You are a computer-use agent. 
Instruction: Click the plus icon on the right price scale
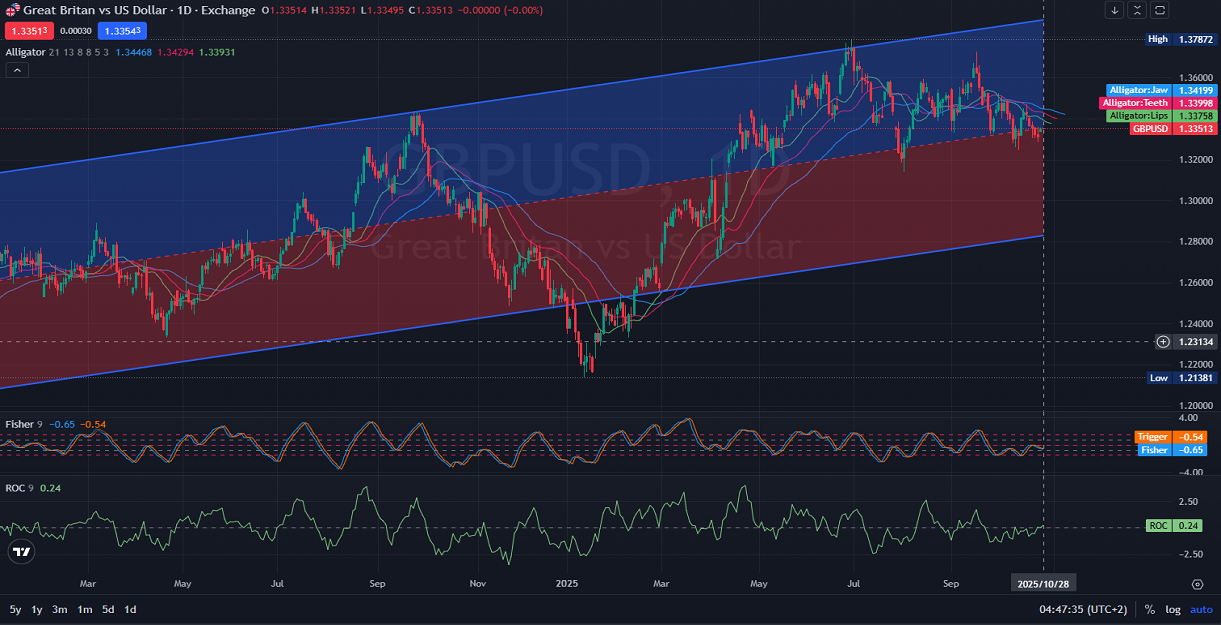coord(1162,341)
